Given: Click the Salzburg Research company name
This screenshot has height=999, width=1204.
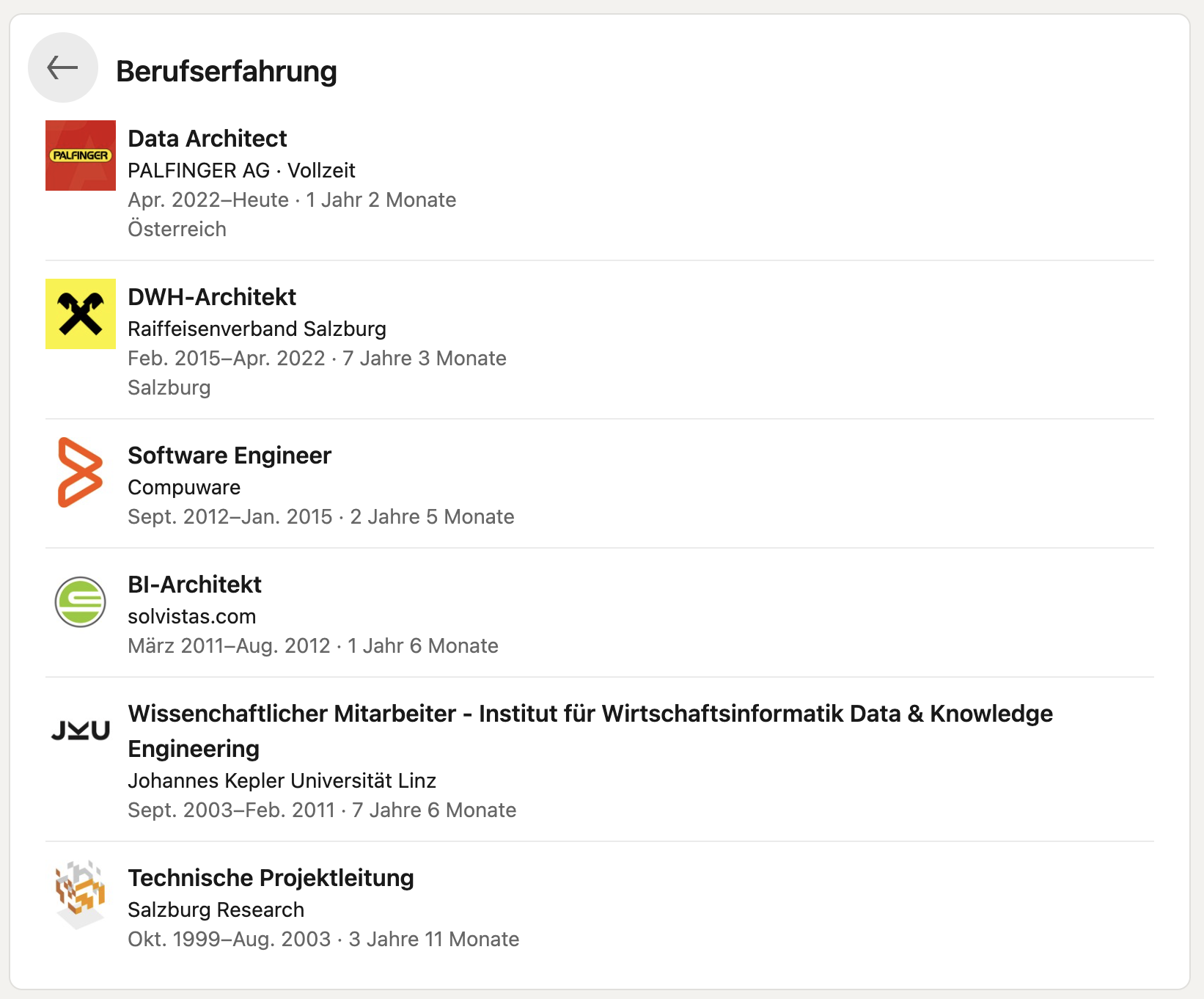Looking at the screenshot, I should [216, 910].
